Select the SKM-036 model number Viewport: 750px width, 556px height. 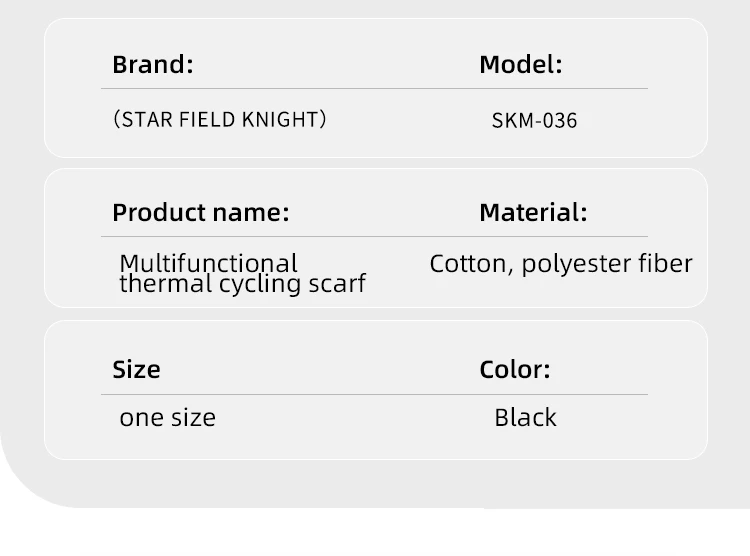pos(534,121)
